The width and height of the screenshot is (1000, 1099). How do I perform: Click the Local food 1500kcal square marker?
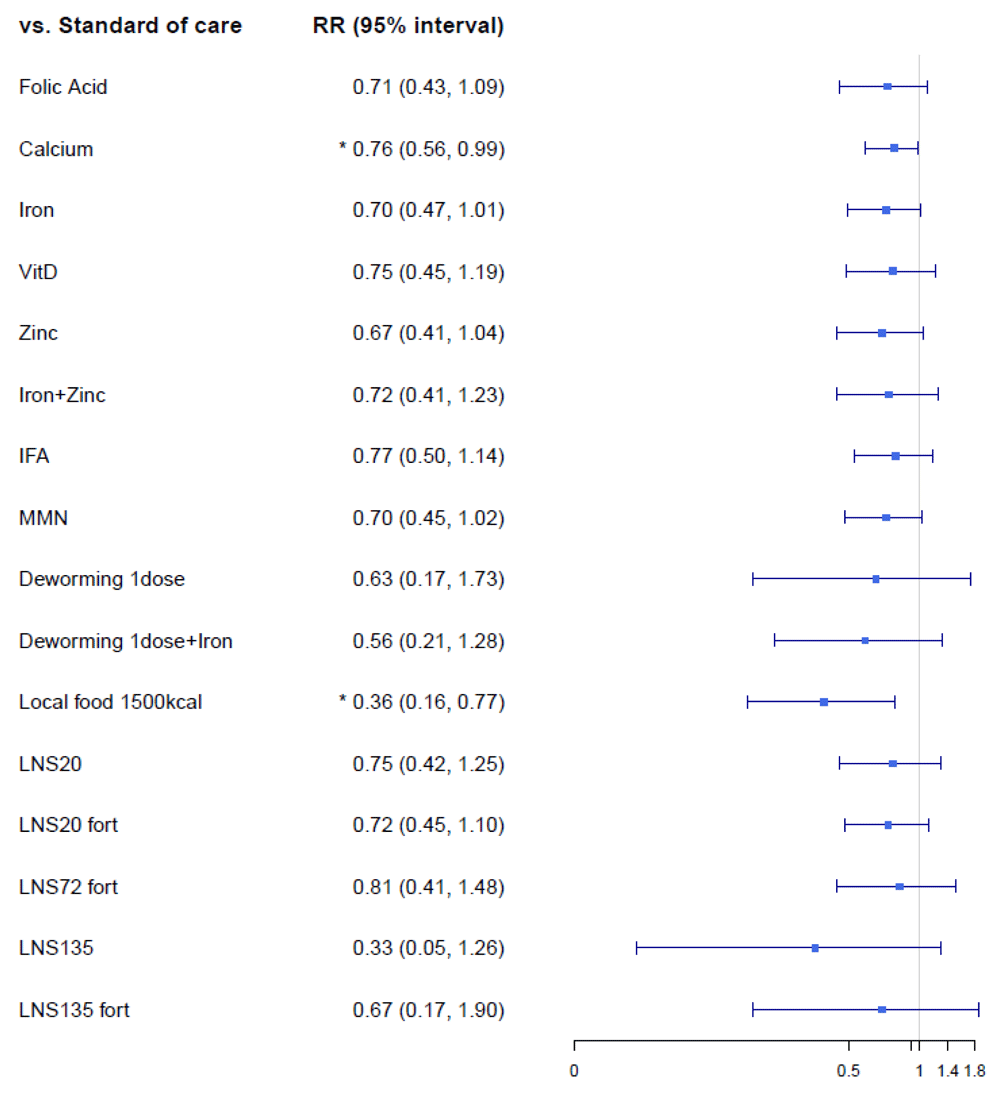[x=824, y=702]
